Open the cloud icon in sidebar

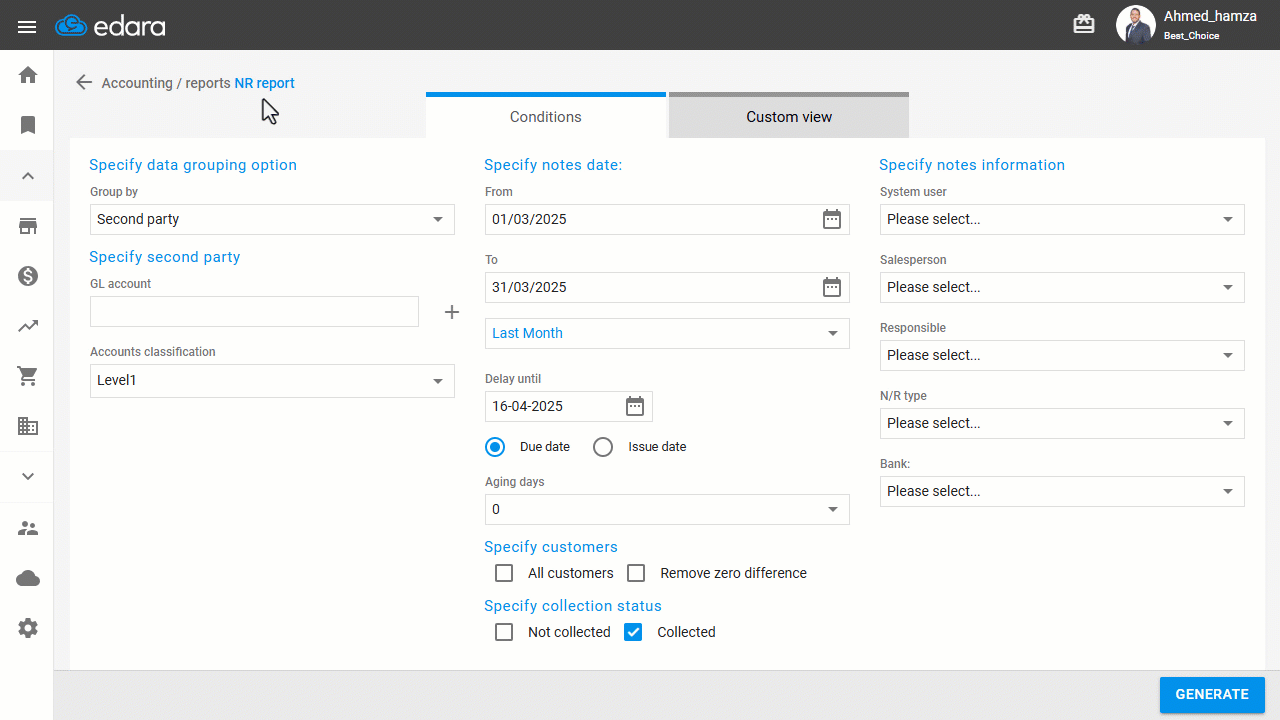pos(28,578)
